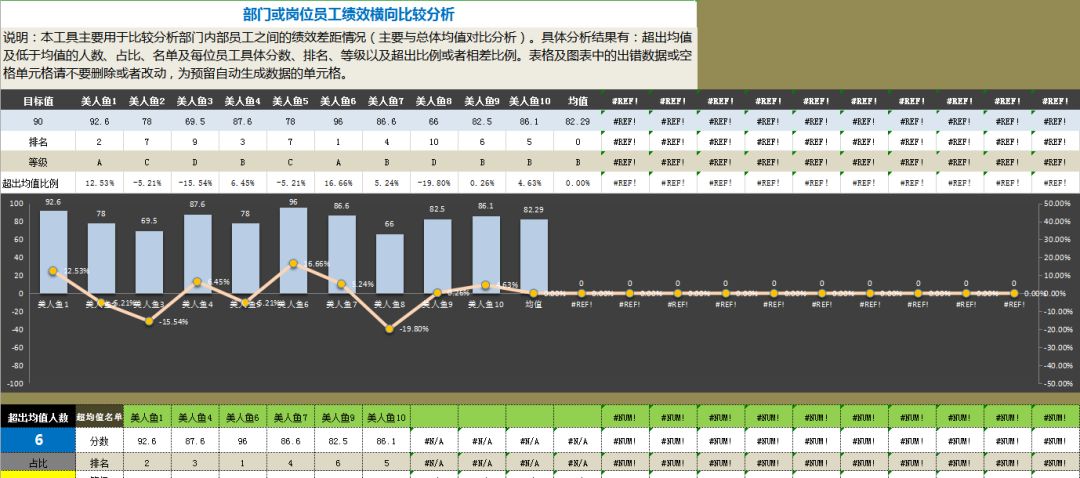Viewport: 1080px width, 478px height.
Task: Click 美人鱼10 in the bottom name list
Action: click(x=386, y=417)
